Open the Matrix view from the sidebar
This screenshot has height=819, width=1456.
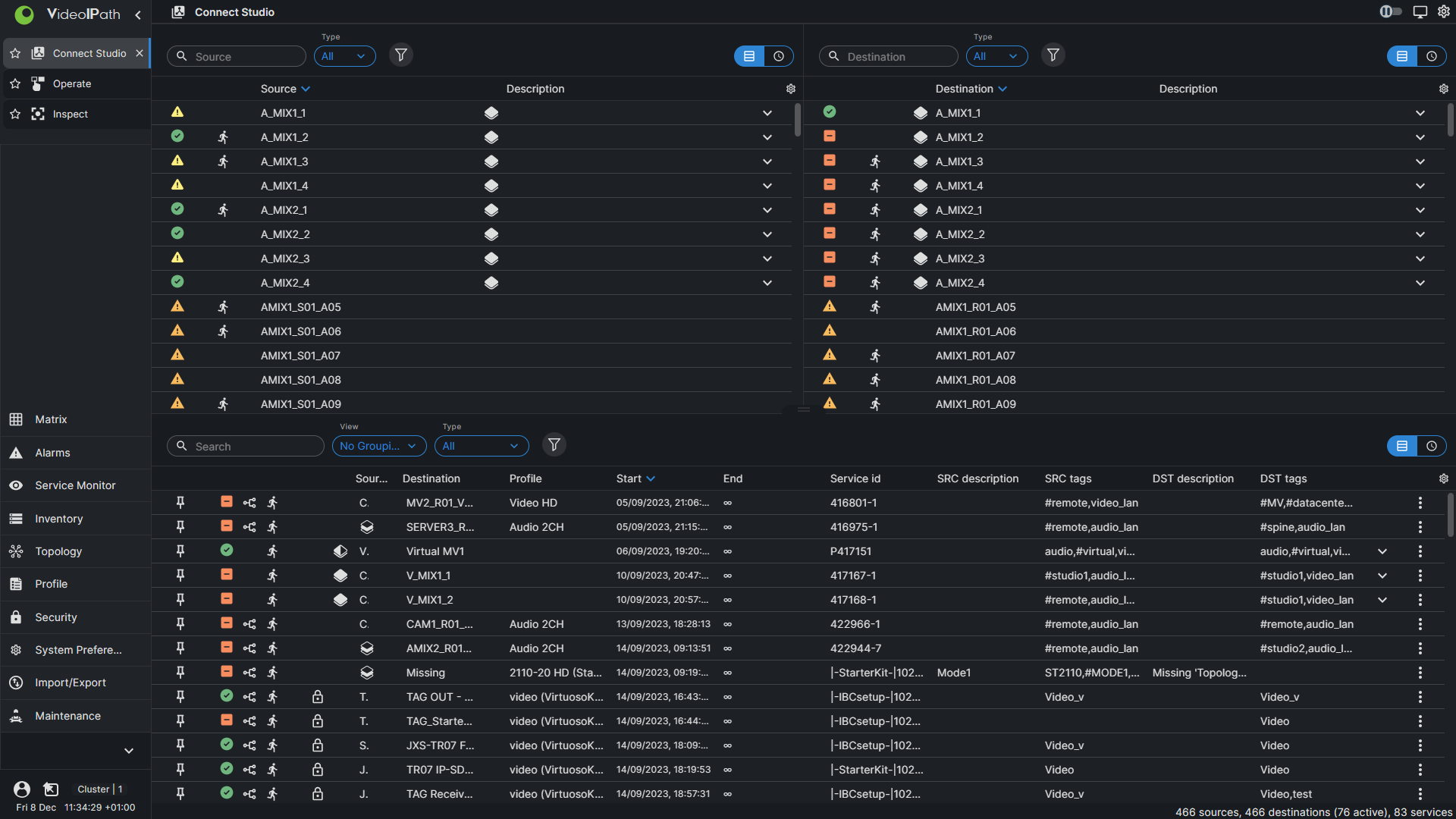(x=50, y=419)
